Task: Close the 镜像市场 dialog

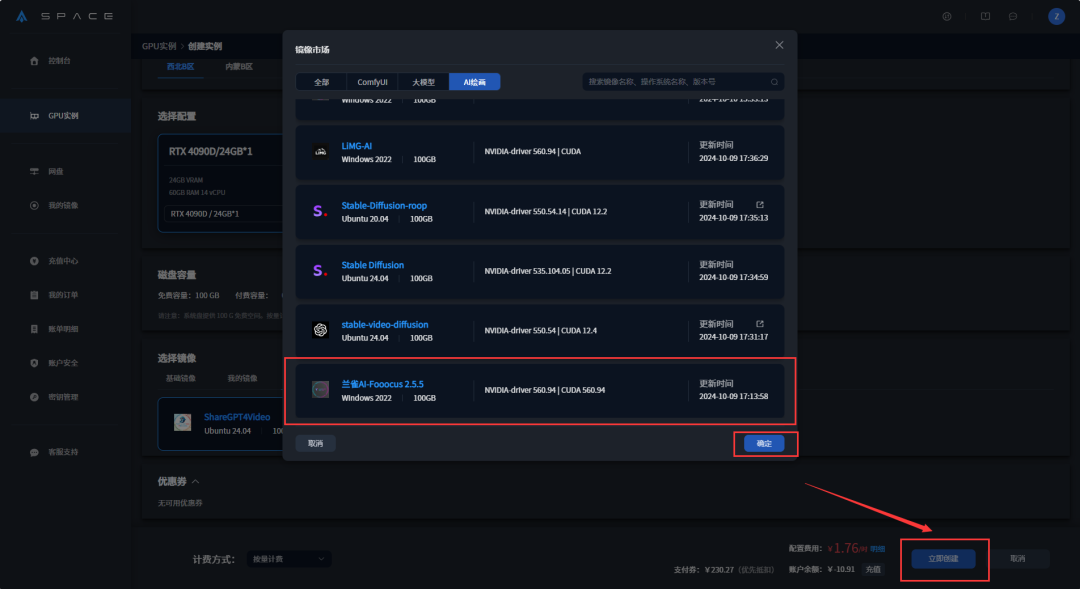Action: point(779,45)
